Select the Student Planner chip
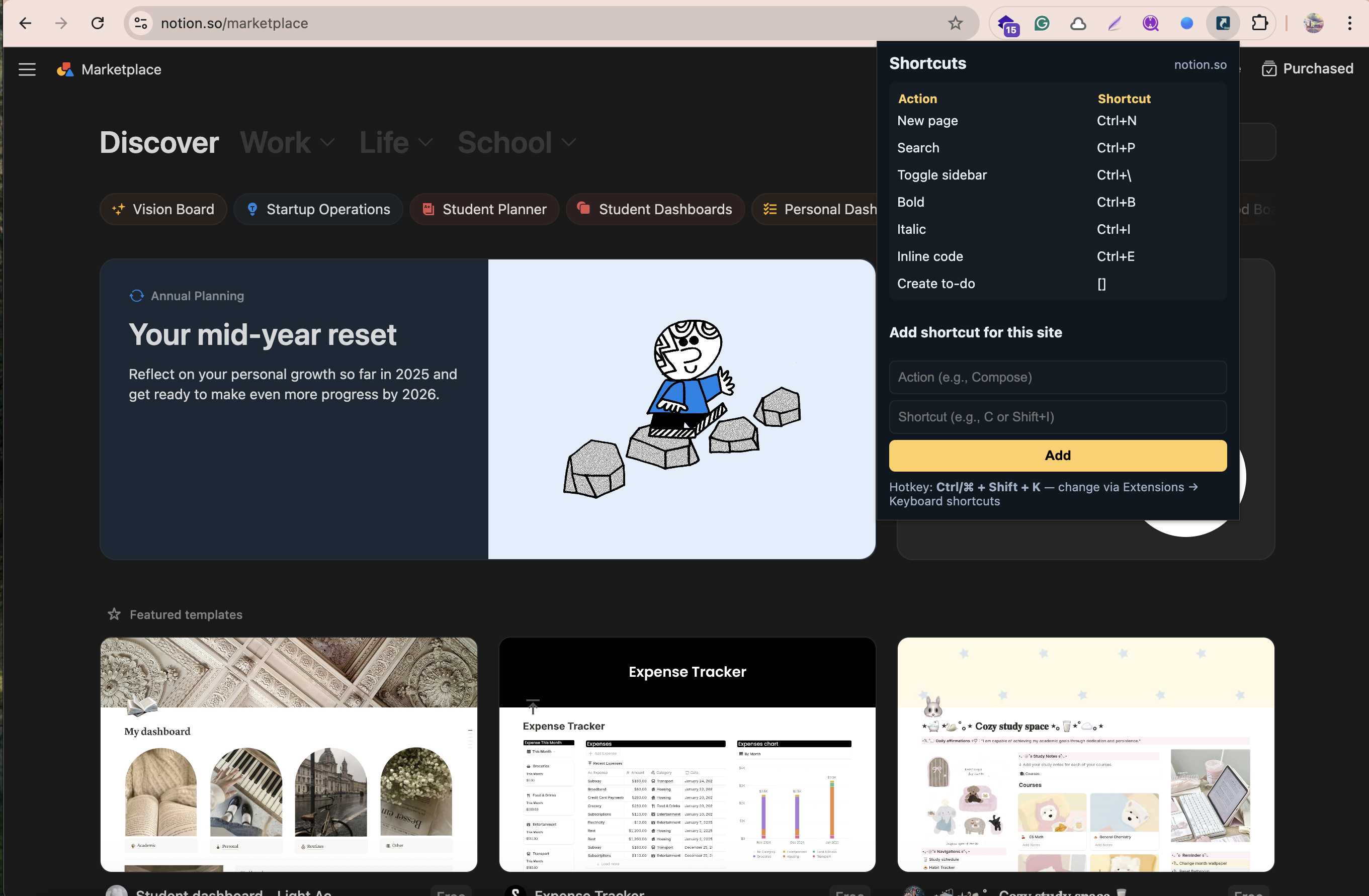The height and width of the screenshot is (896, 1369). click(484, 209)
